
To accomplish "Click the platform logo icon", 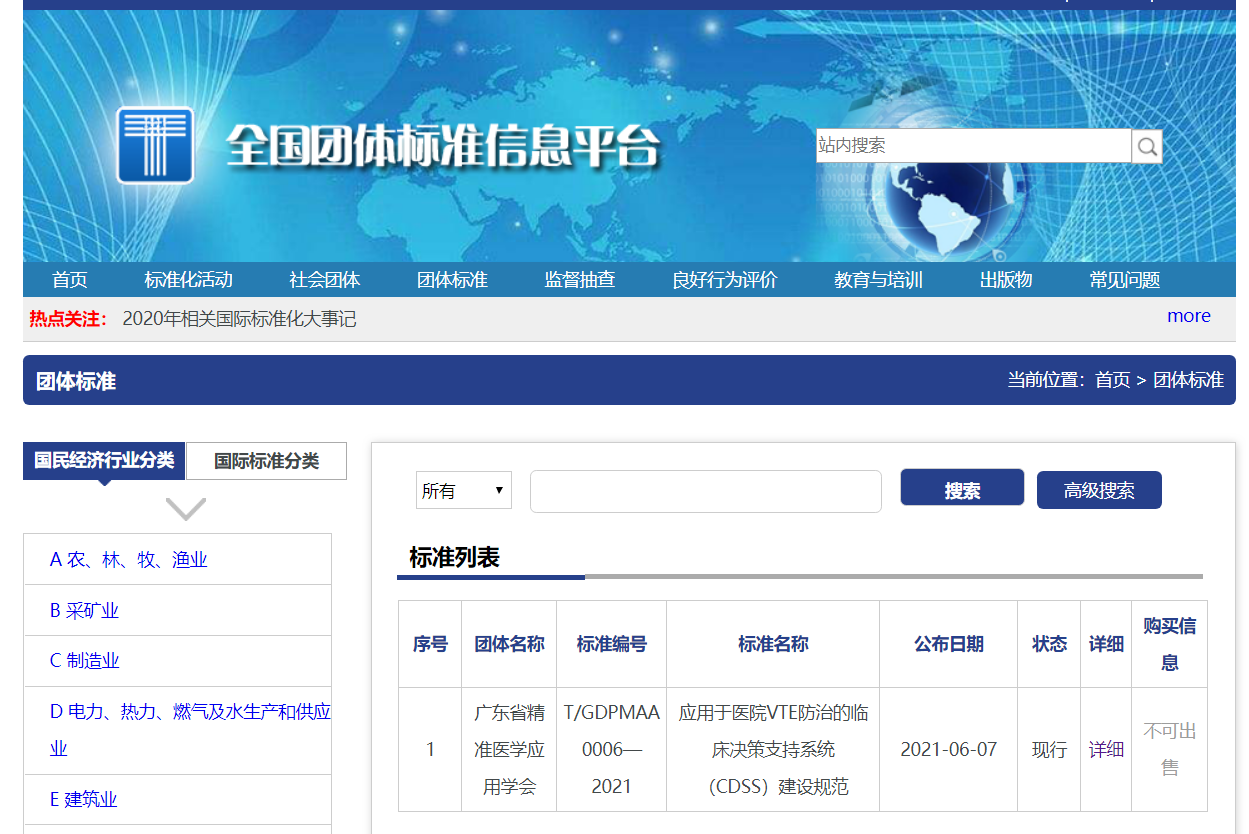I will point(155,146).
